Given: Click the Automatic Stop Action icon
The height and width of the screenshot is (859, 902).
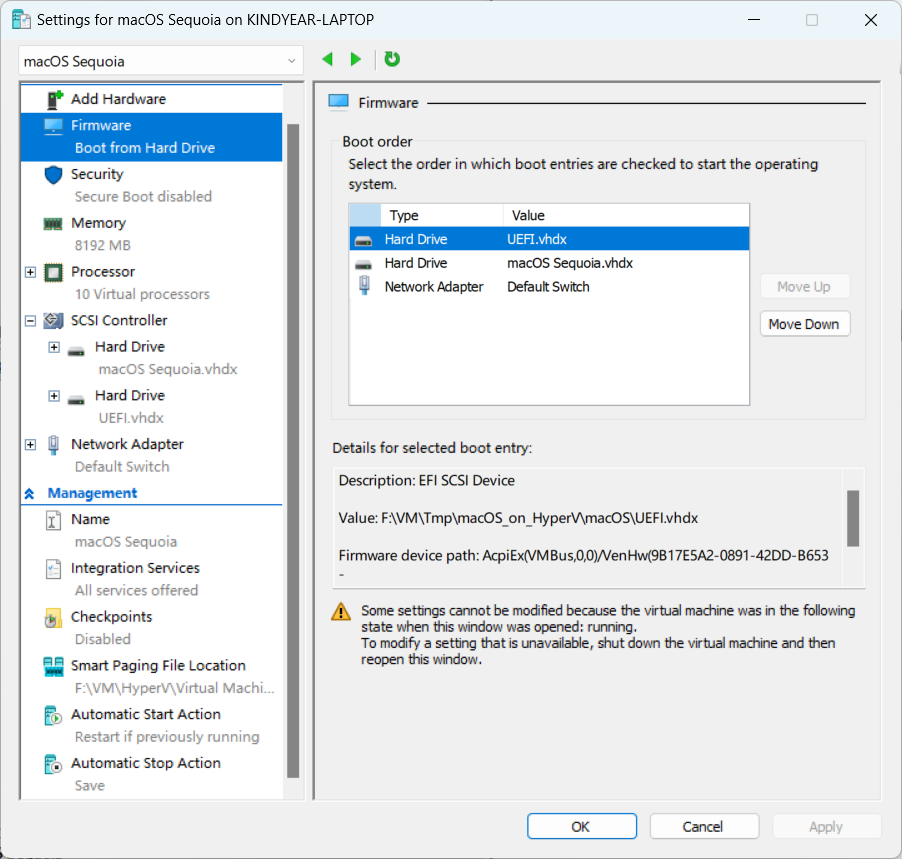Looking at the screenshot, I should tap(53, 765).
